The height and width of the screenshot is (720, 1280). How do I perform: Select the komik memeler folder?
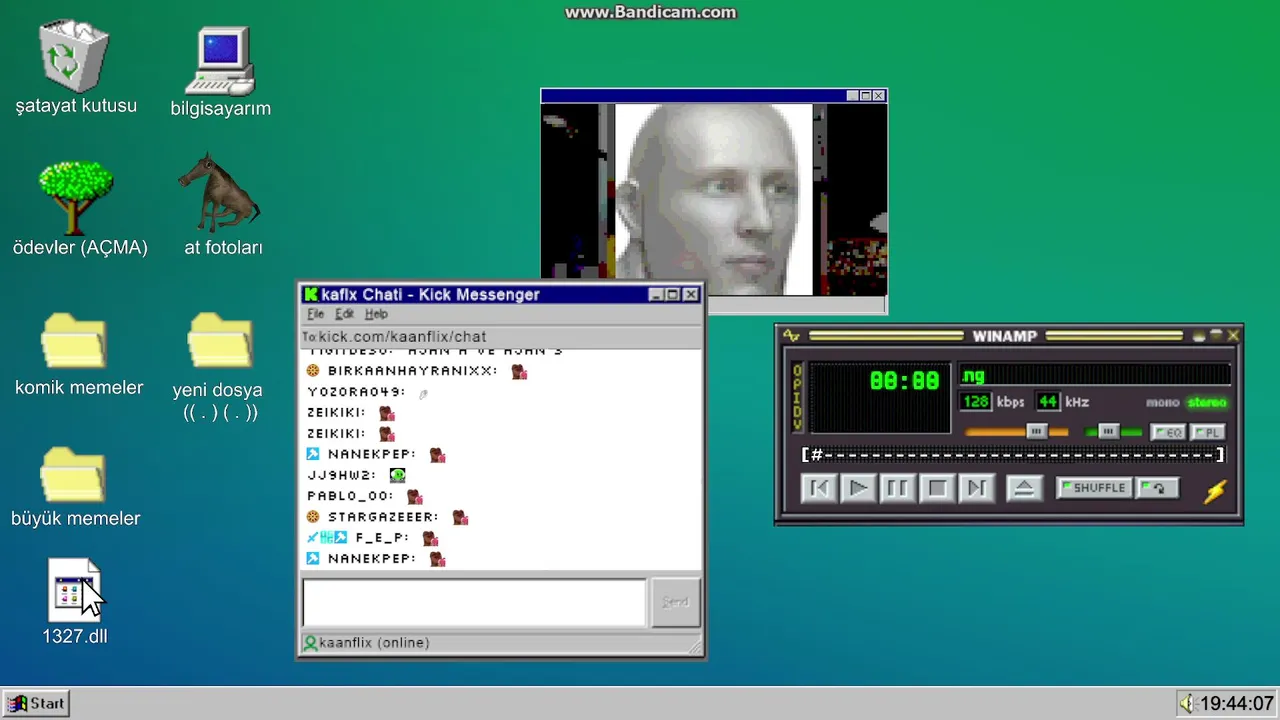click(x=74, y=342)
